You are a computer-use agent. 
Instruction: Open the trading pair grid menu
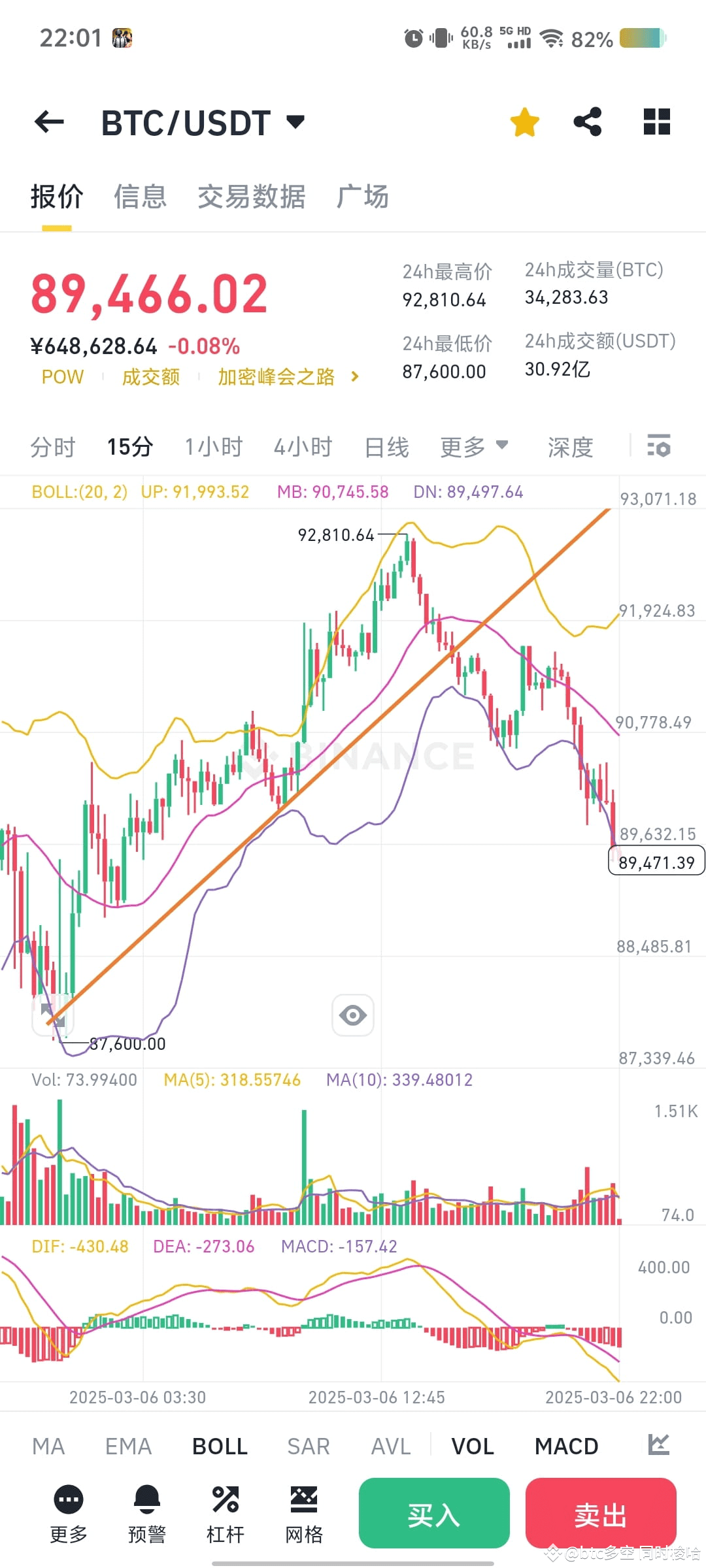point(656,122)
